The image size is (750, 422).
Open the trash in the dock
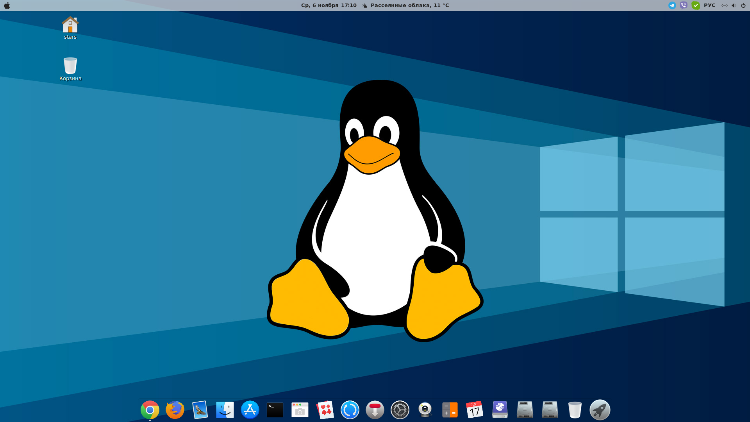(x=575, y=409)
